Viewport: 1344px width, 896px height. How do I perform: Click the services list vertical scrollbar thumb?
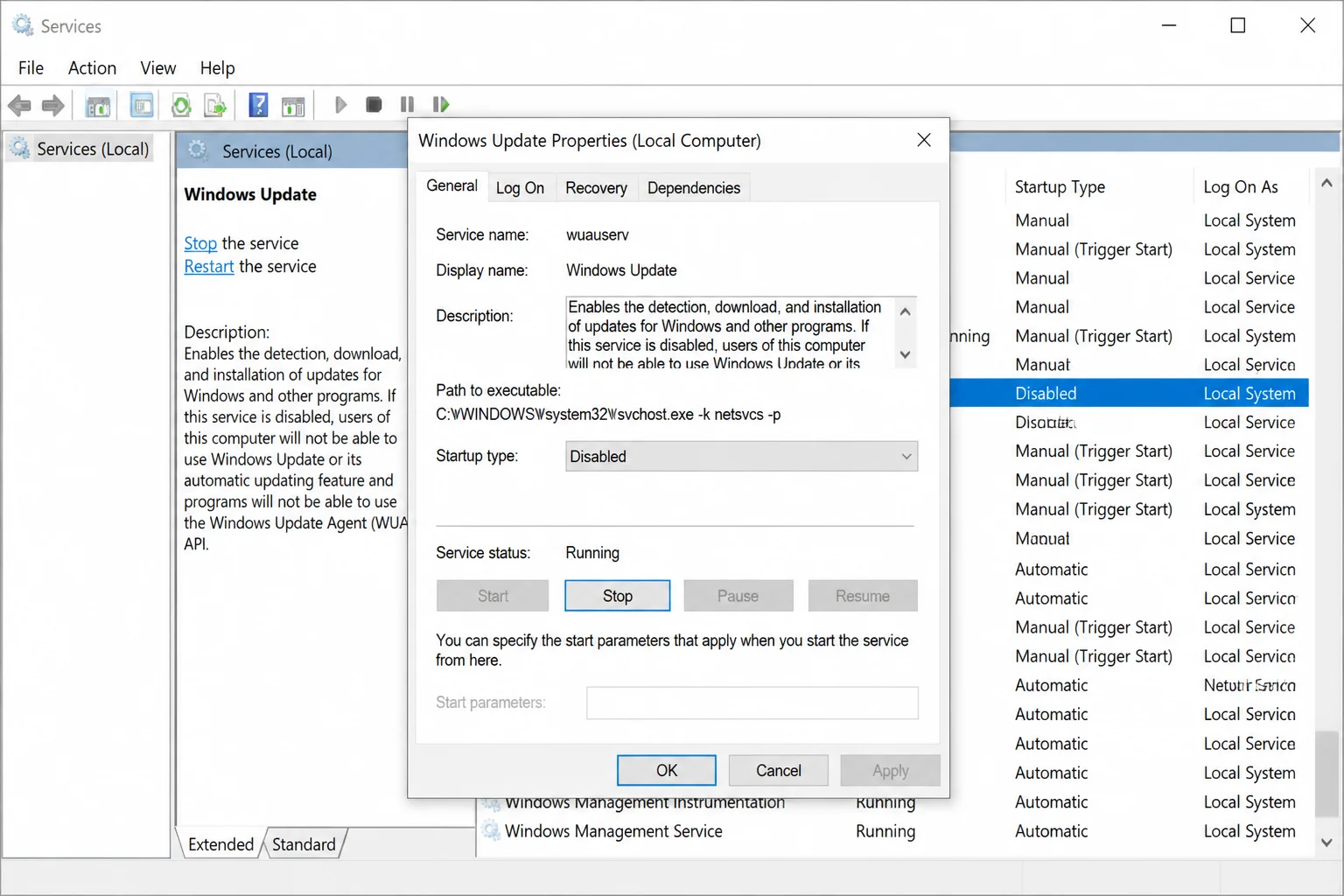click(x=1326, y=773)
